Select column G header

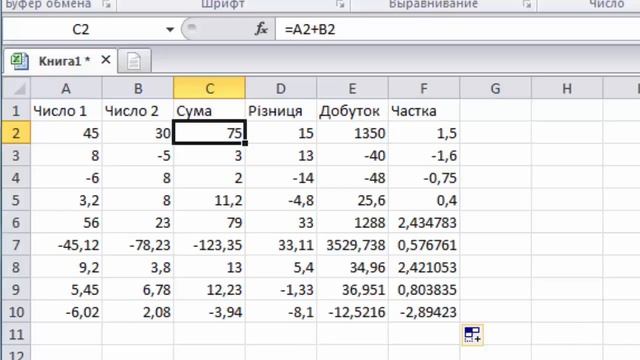pos(496,88)
